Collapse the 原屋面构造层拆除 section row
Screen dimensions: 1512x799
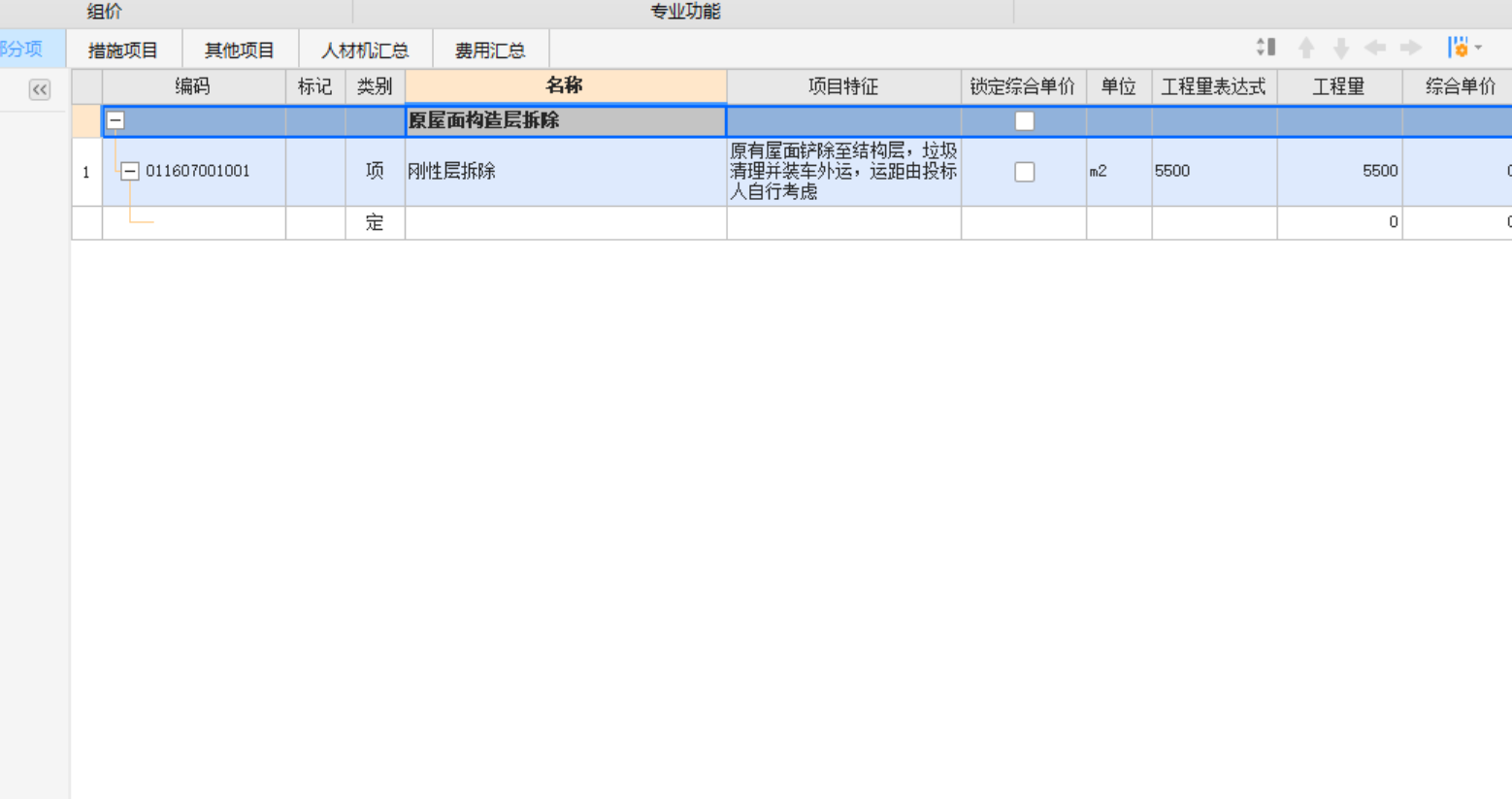[x=115, y=120]
